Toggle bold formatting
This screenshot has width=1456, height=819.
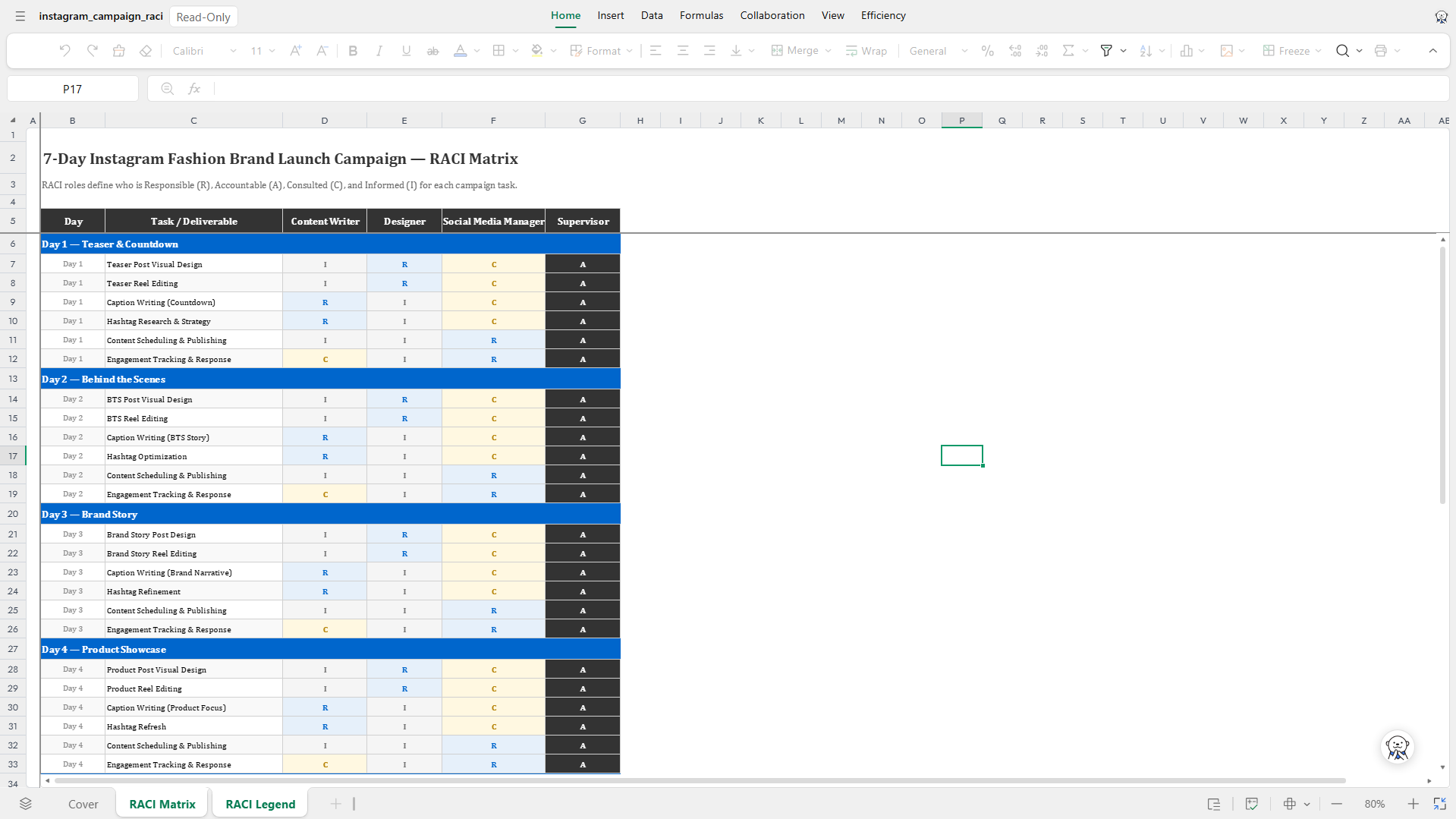point(353,51)
